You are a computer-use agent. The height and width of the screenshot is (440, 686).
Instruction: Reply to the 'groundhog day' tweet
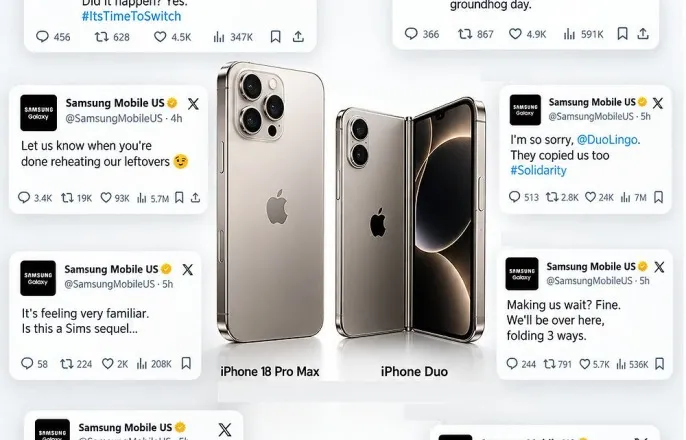point(411,34)
